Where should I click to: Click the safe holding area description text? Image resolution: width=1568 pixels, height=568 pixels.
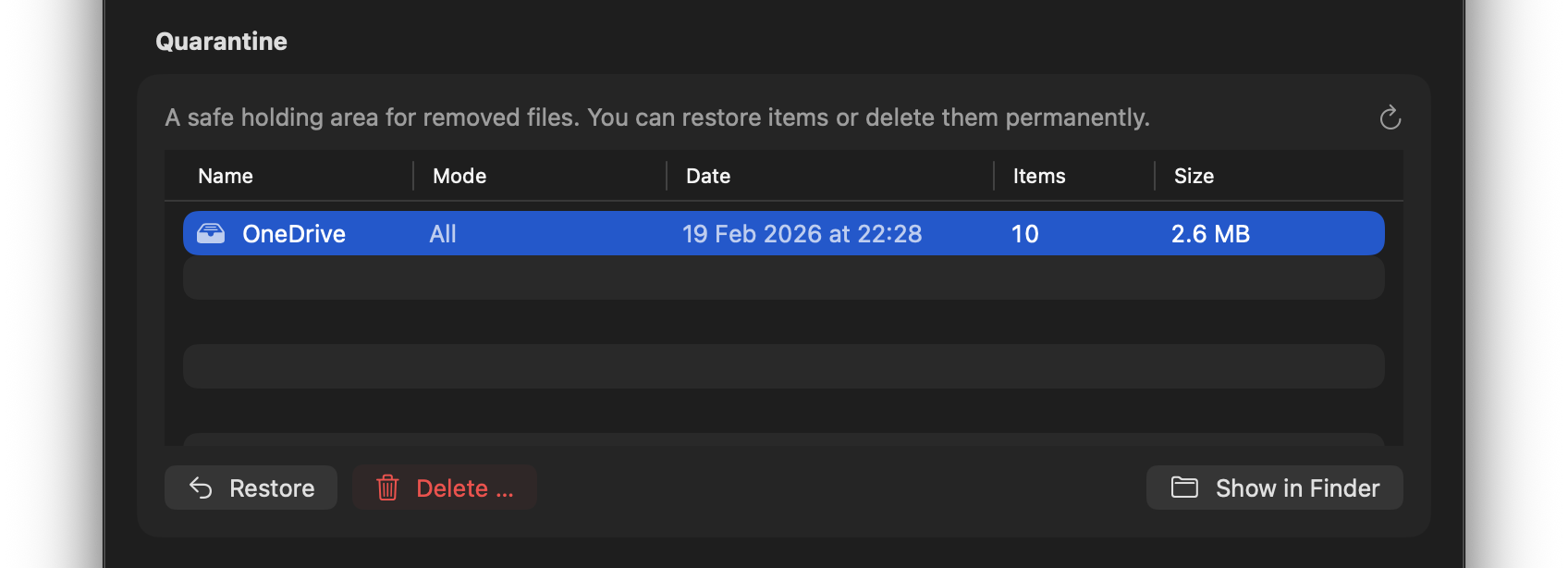[656, 117]
